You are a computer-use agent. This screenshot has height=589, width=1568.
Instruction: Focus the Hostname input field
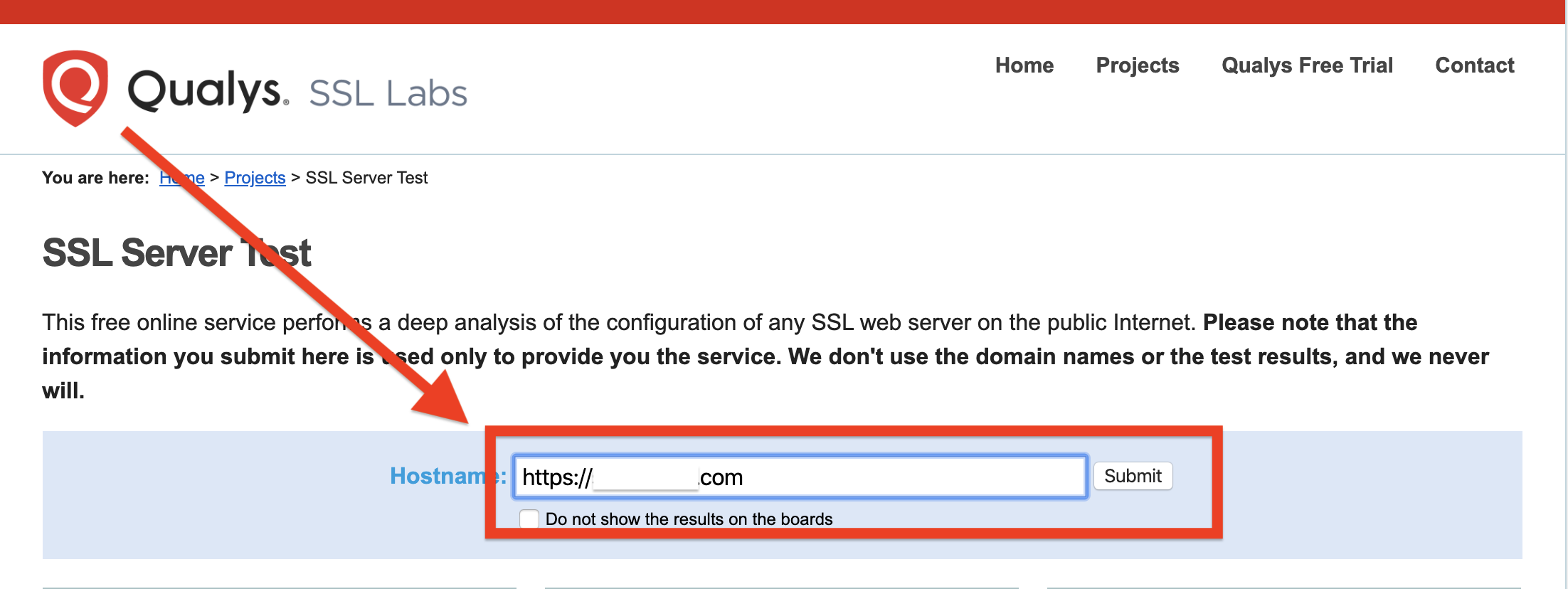(800, 477)
